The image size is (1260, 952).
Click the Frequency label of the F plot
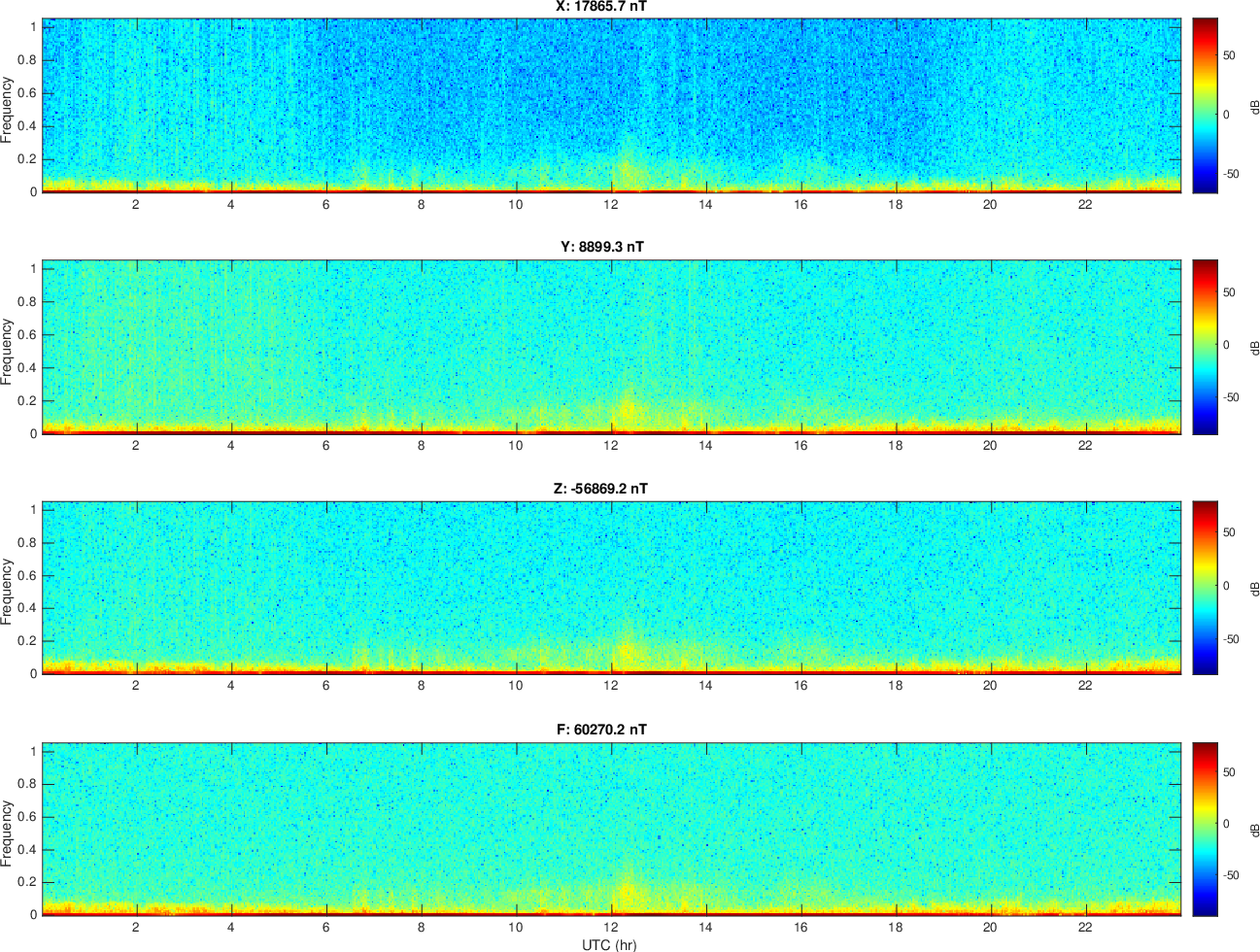point(8,833)
